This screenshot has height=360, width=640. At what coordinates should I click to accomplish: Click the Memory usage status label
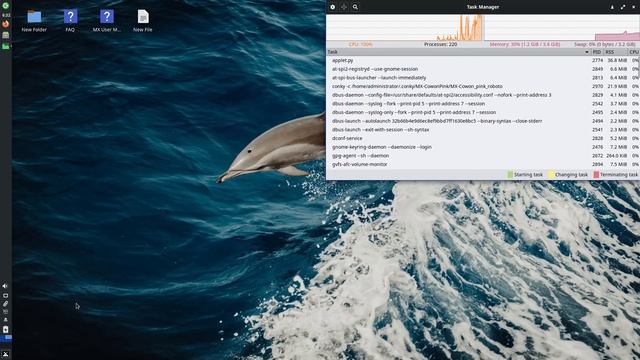coord(524,44)
